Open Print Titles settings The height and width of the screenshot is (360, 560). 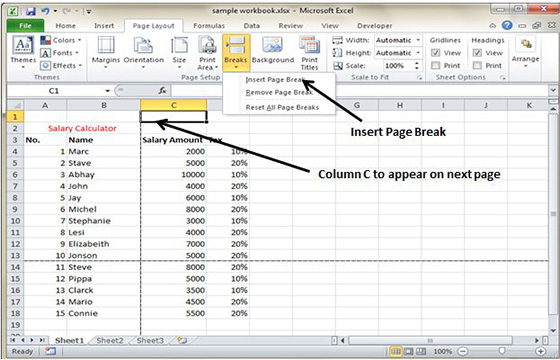pyautogui.click(x=309, y=53)
